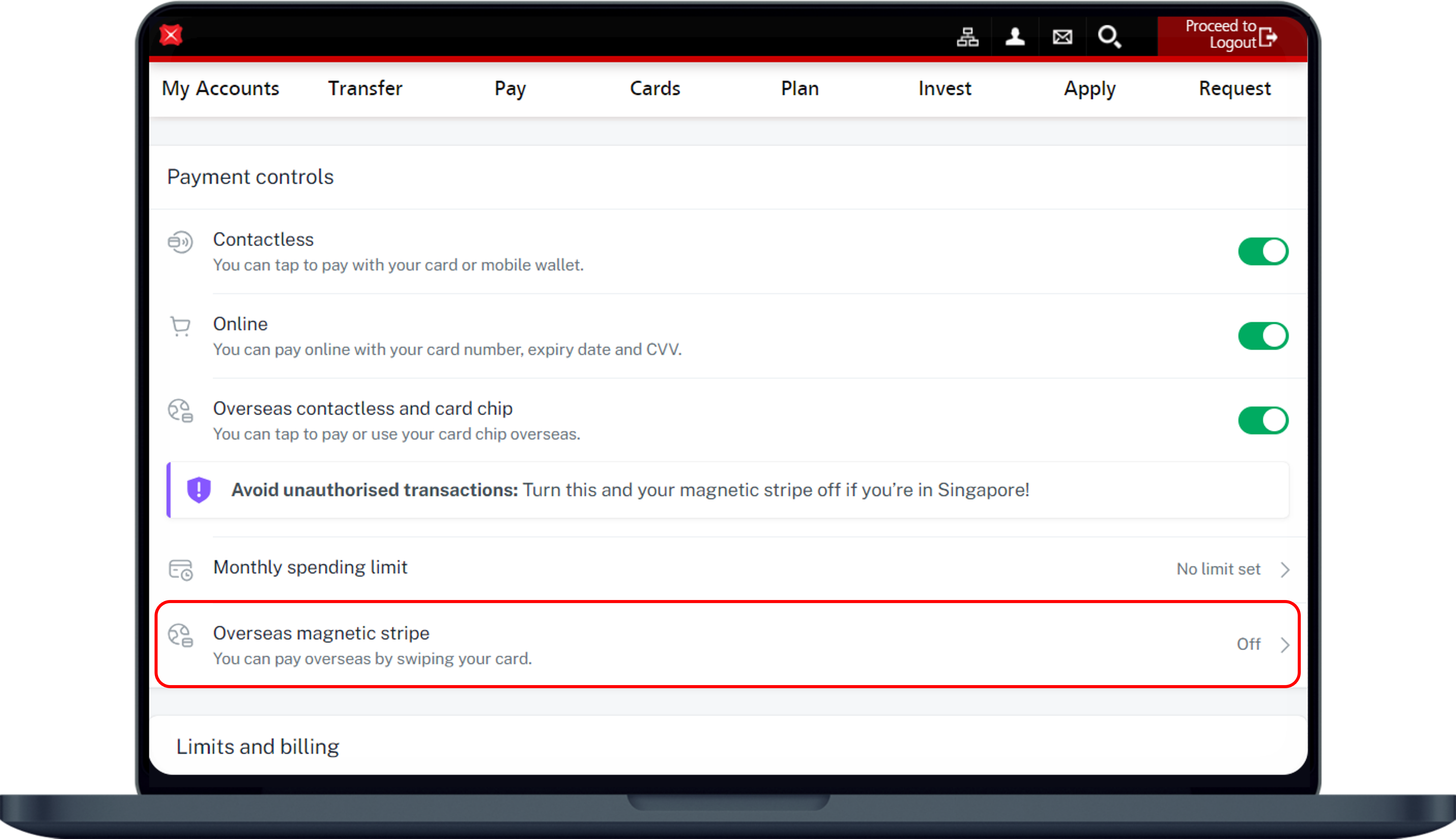Click the Payment controls heading
Screen dimensions: 1456x839
[x=250, y=177]
